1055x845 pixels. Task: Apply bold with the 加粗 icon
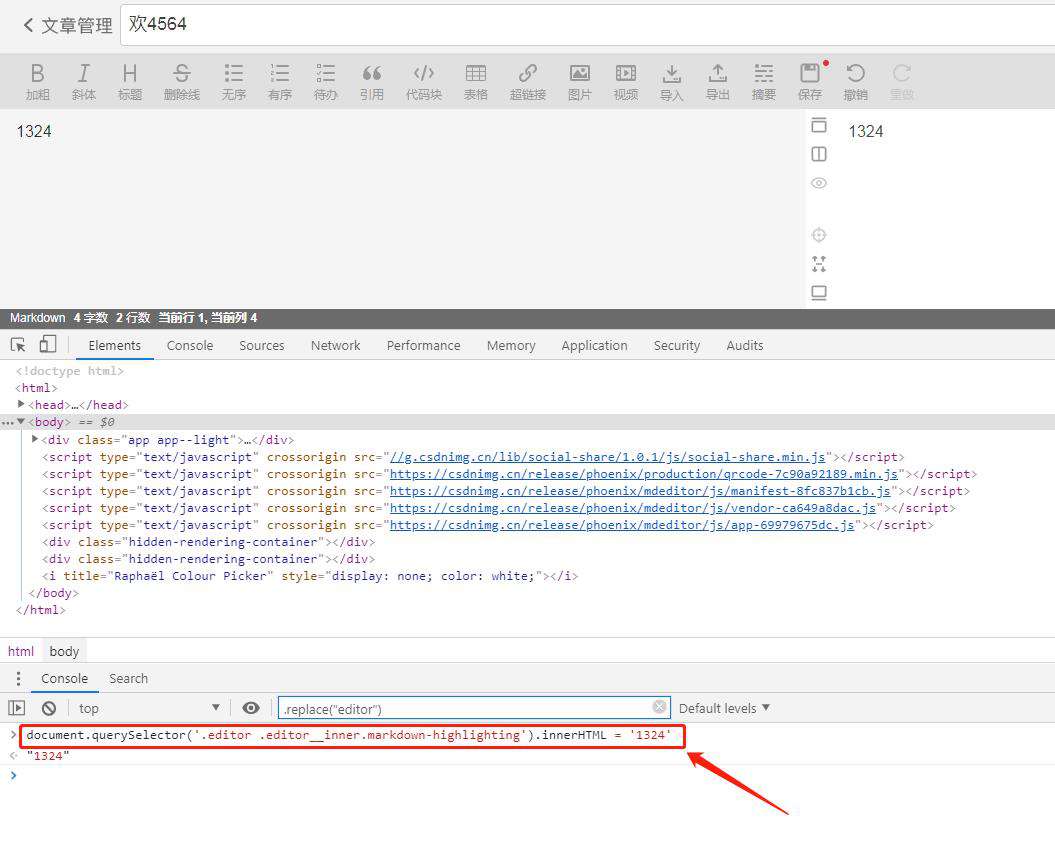click(x=38, y=81)
